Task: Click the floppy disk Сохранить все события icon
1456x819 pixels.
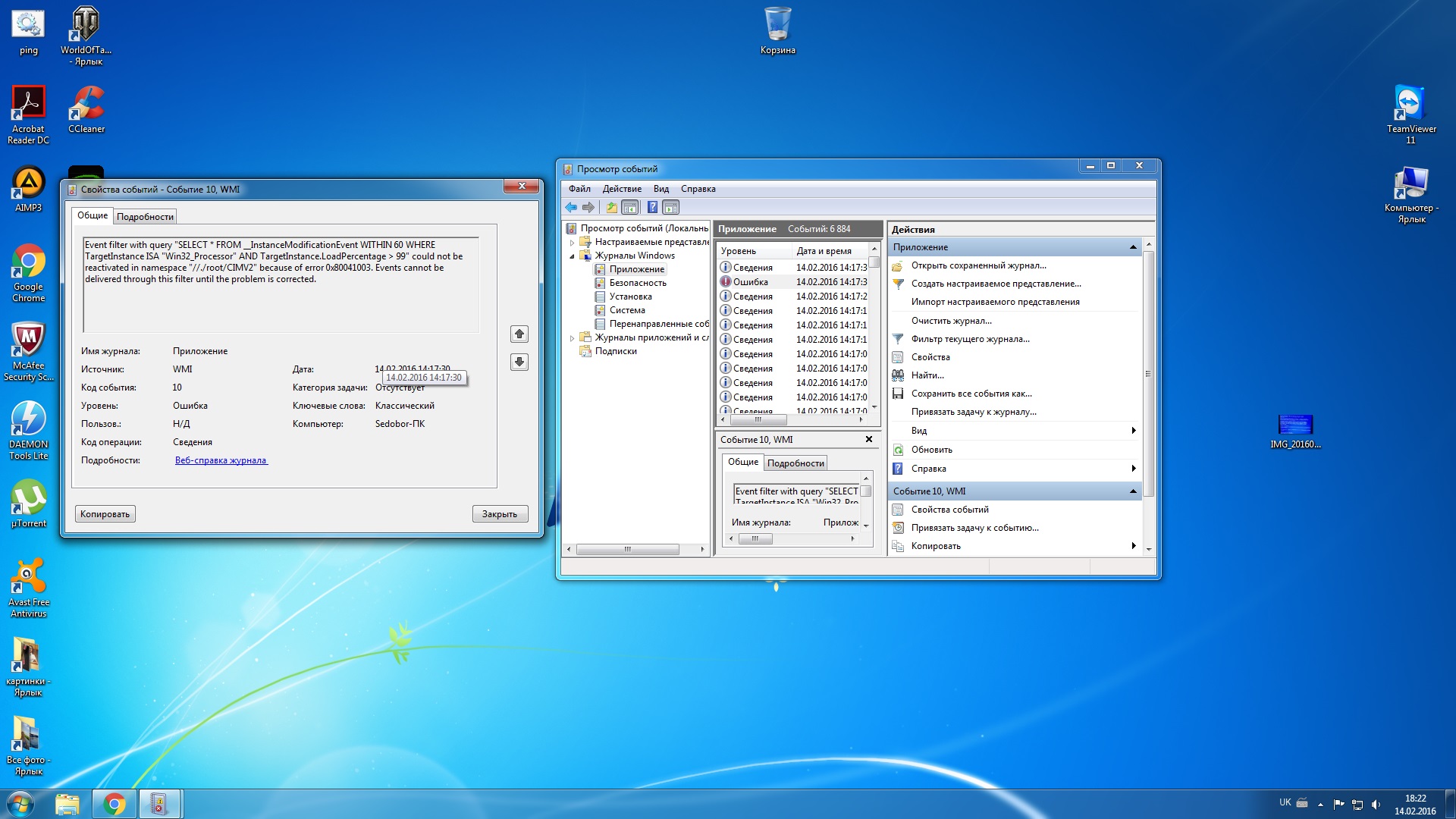Action: (x=898, y=394)
